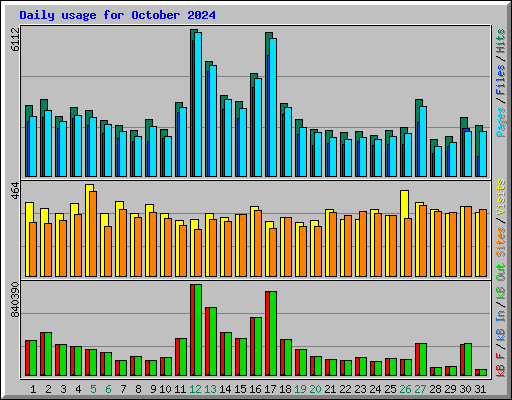Click day 12 on the x-axis
This screenshot has height=400, width=512.
[x=195, y=389]
